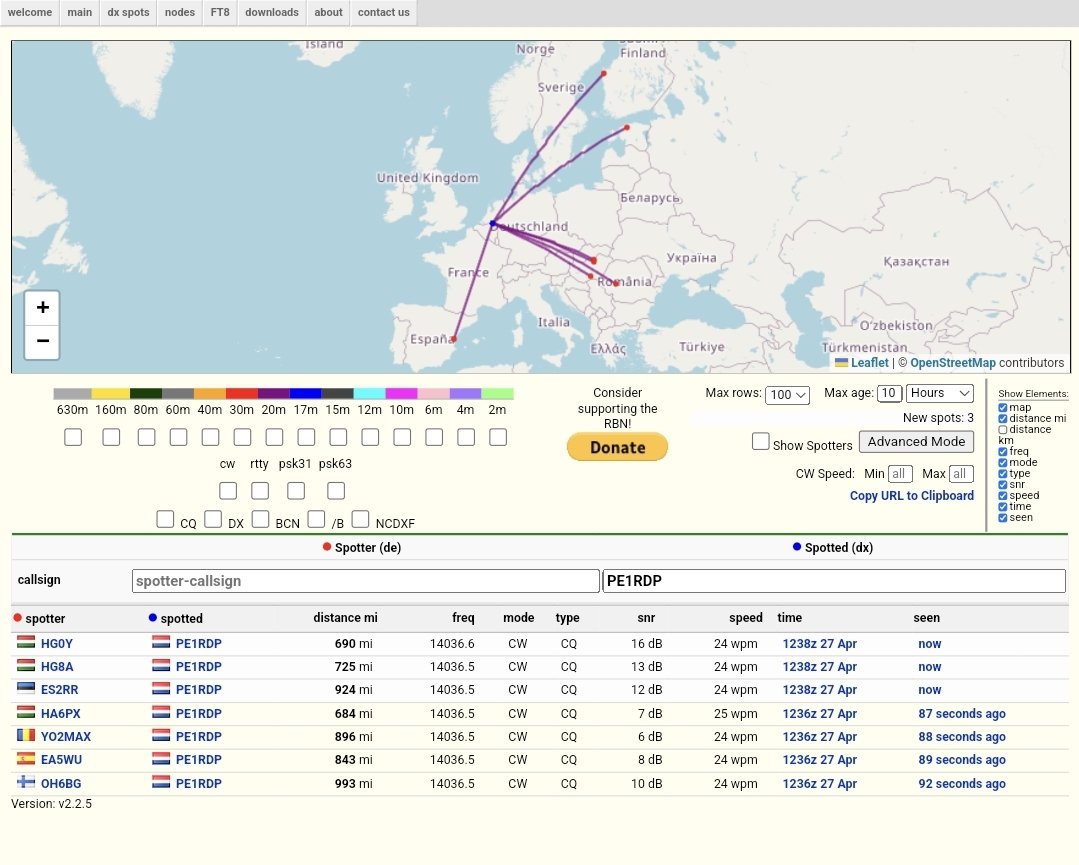Click the red spotter dot in Estonia
Screen dimensions: 1079x865
627,127
